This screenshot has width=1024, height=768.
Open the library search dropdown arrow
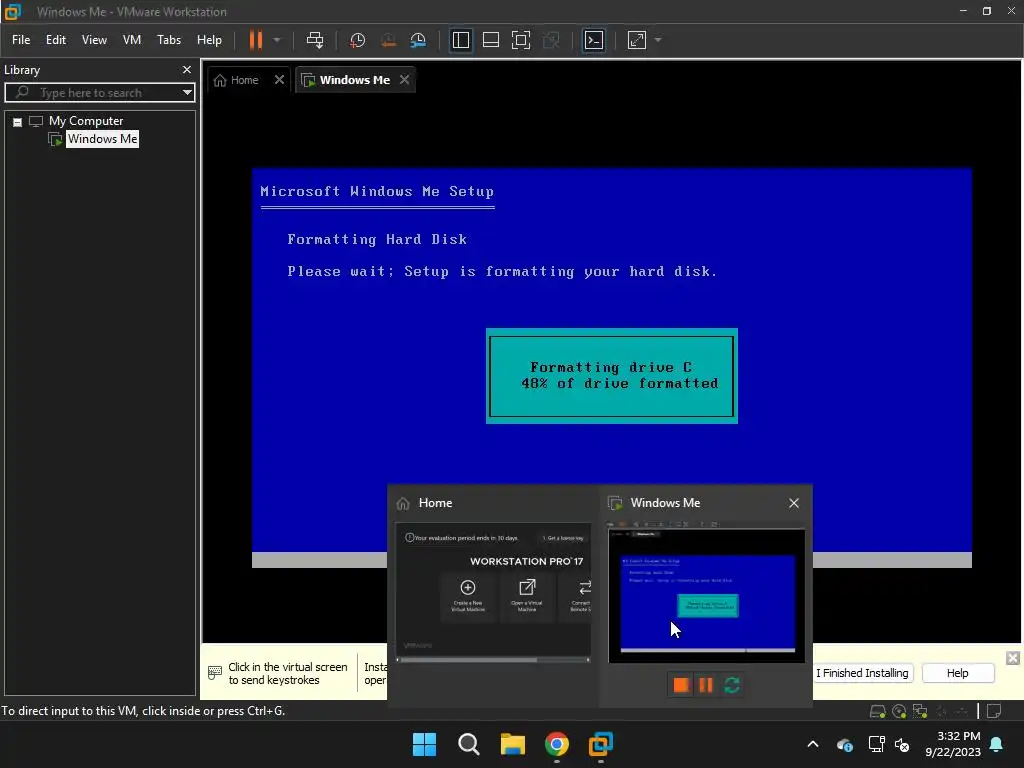[x=187, y=93]
